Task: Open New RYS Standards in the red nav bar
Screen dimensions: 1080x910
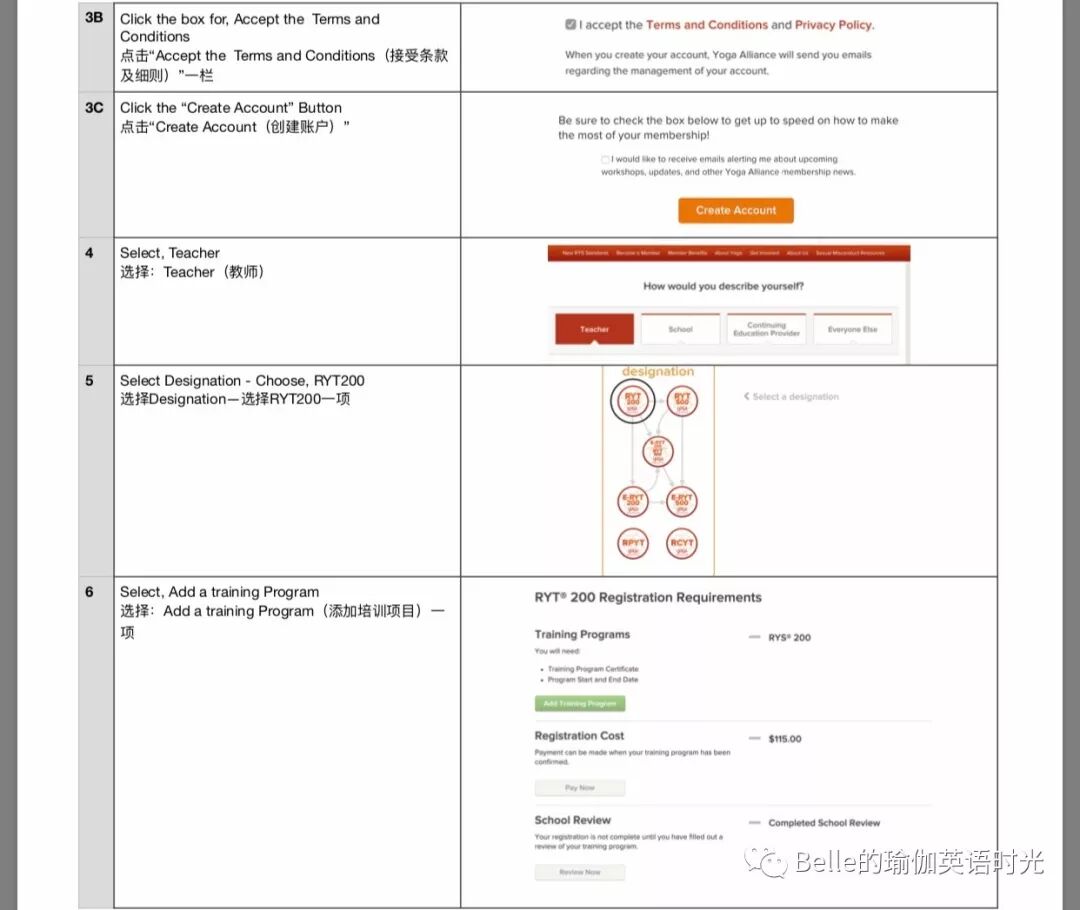Action: [x=585, y=253]
